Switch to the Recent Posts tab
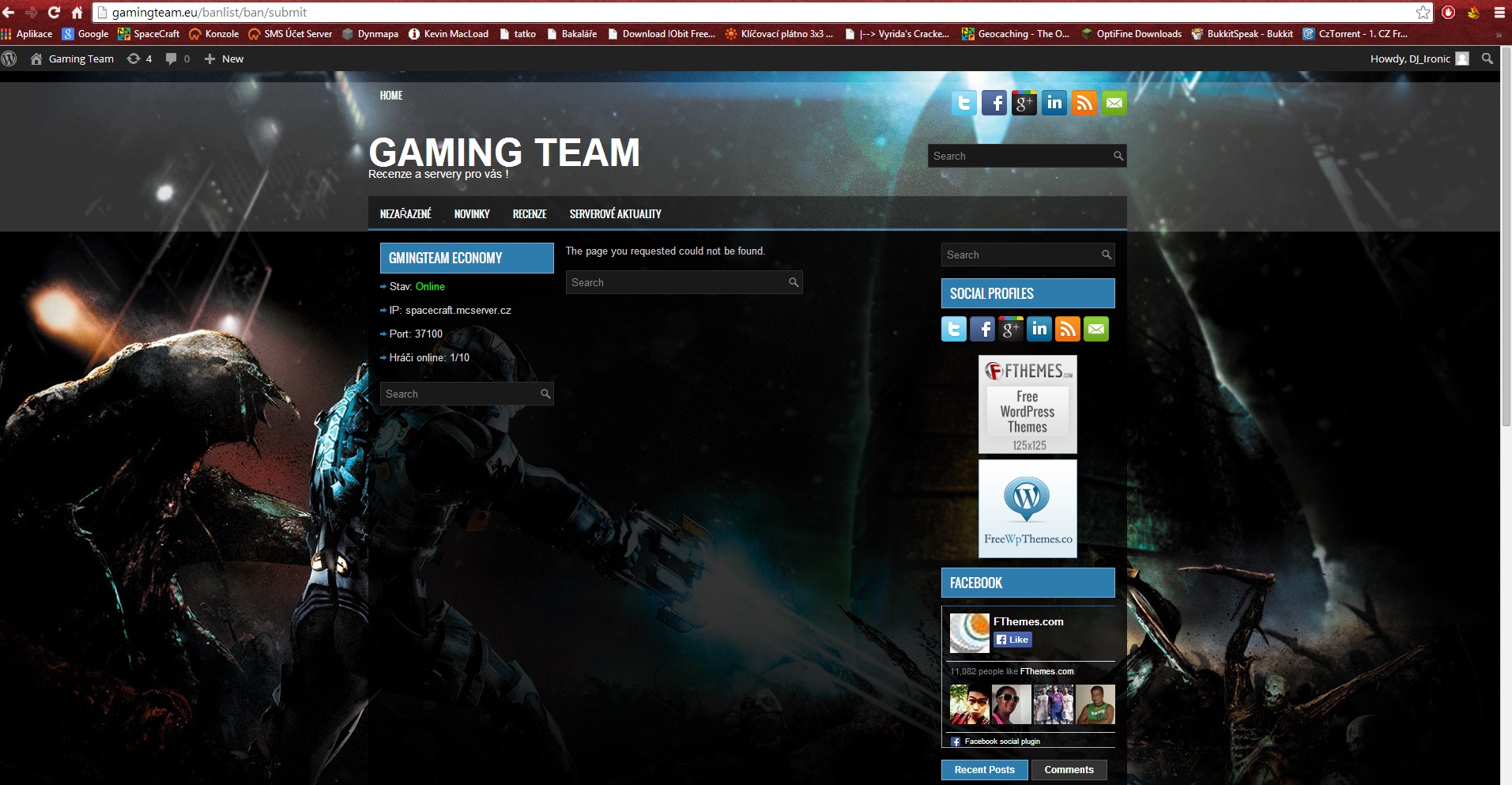1512x785 pixels. pos(984,770)
